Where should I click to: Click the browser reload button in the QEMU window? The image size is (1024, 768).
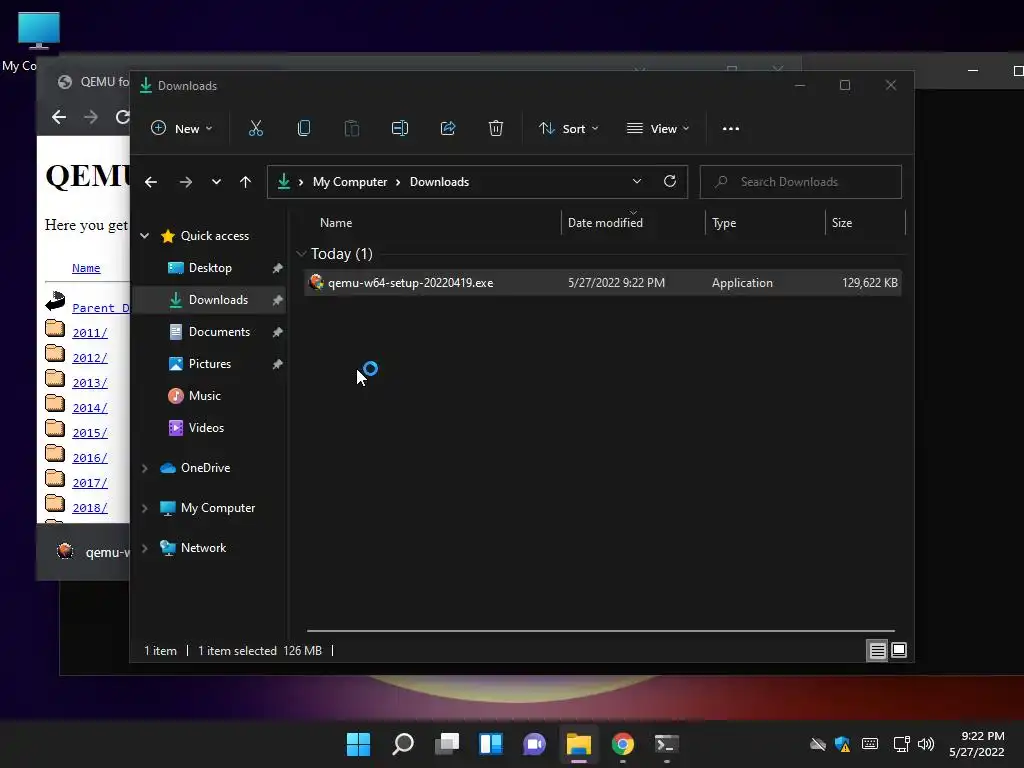pos(122,117)
